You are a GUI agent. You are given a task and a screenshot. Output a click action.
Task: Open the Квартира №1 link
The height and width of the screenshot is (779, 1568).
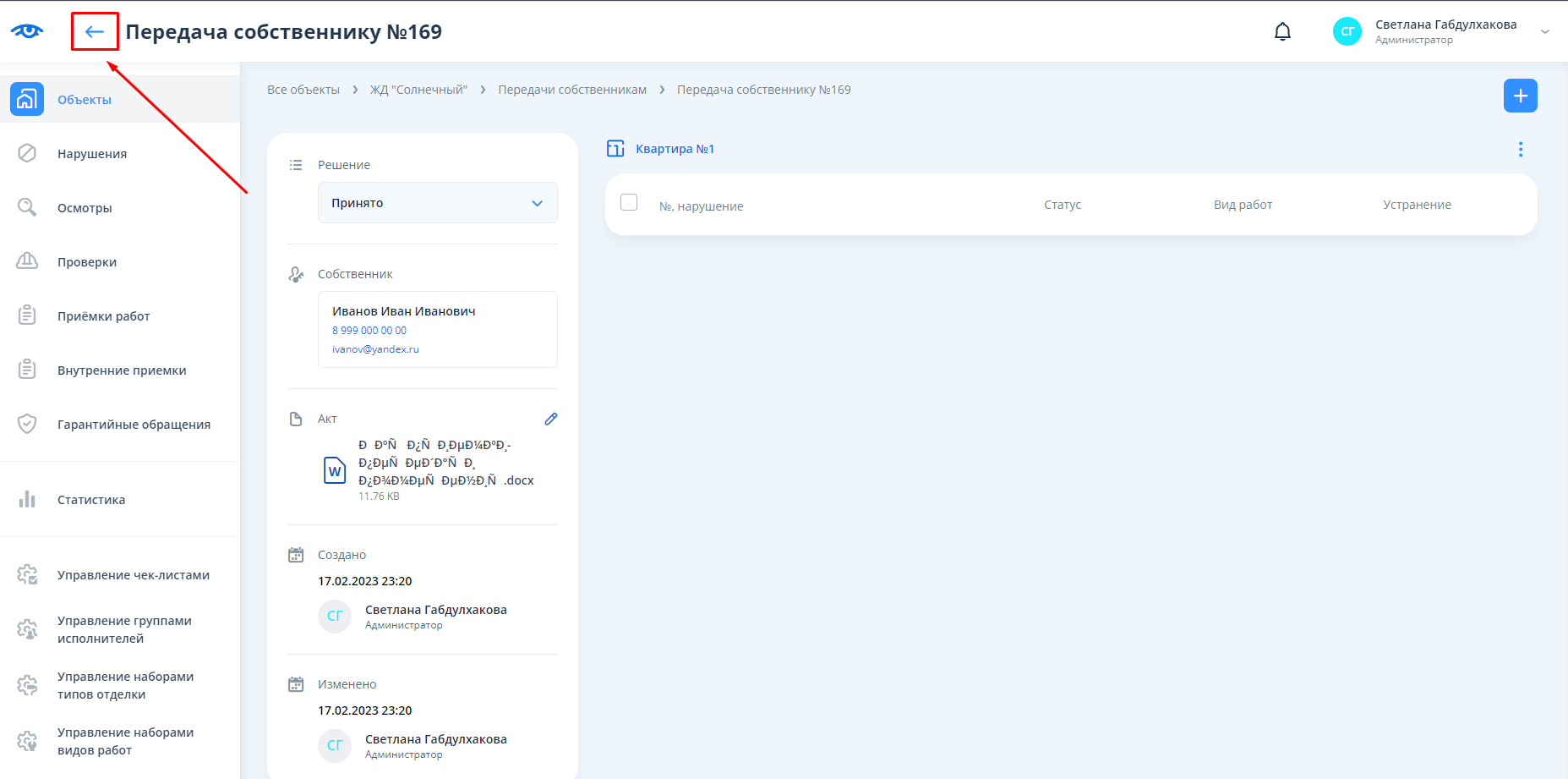coord(675,149)
